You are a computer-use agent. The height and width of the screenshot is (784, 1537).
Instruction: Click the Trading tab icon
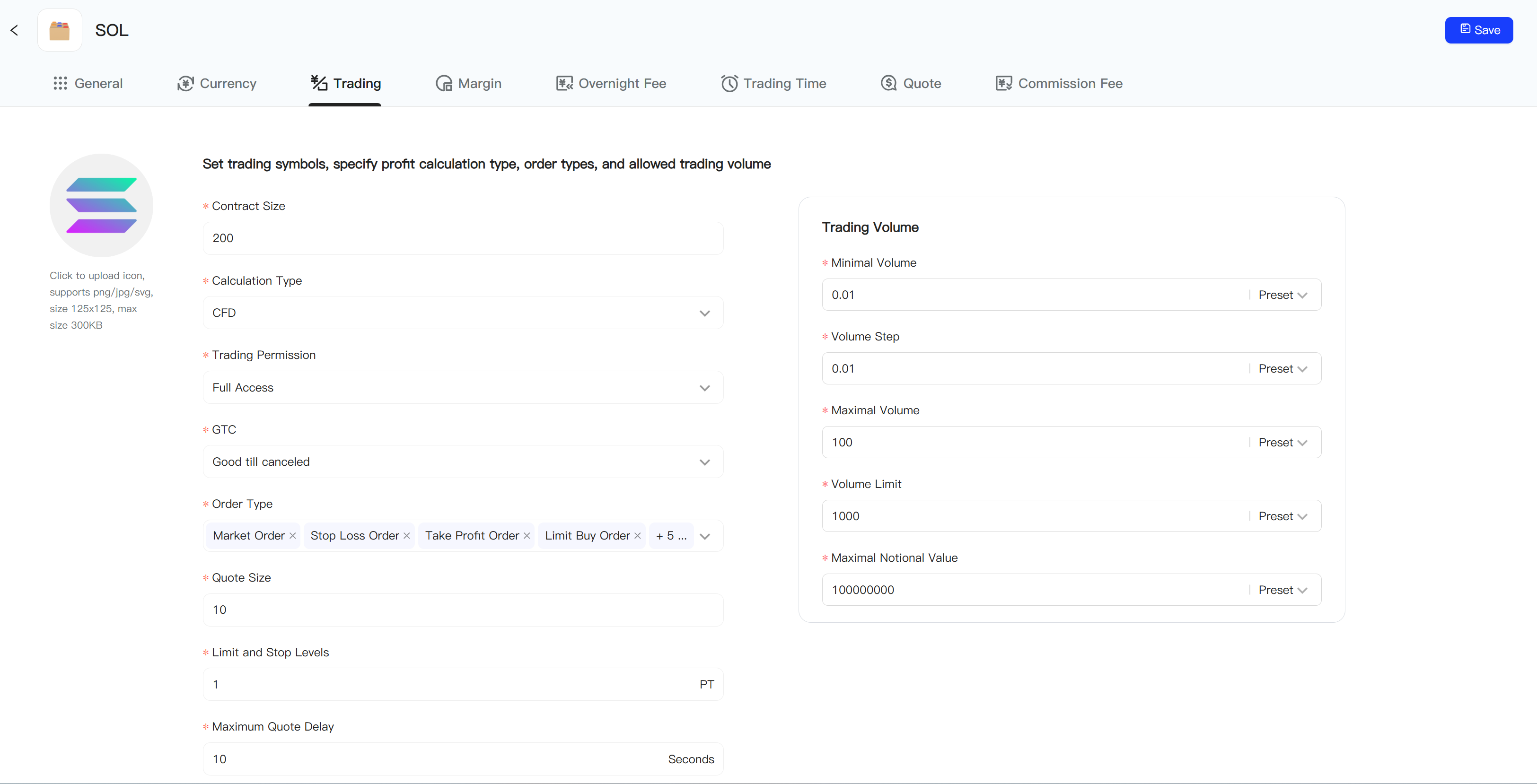tap(319, 83)
